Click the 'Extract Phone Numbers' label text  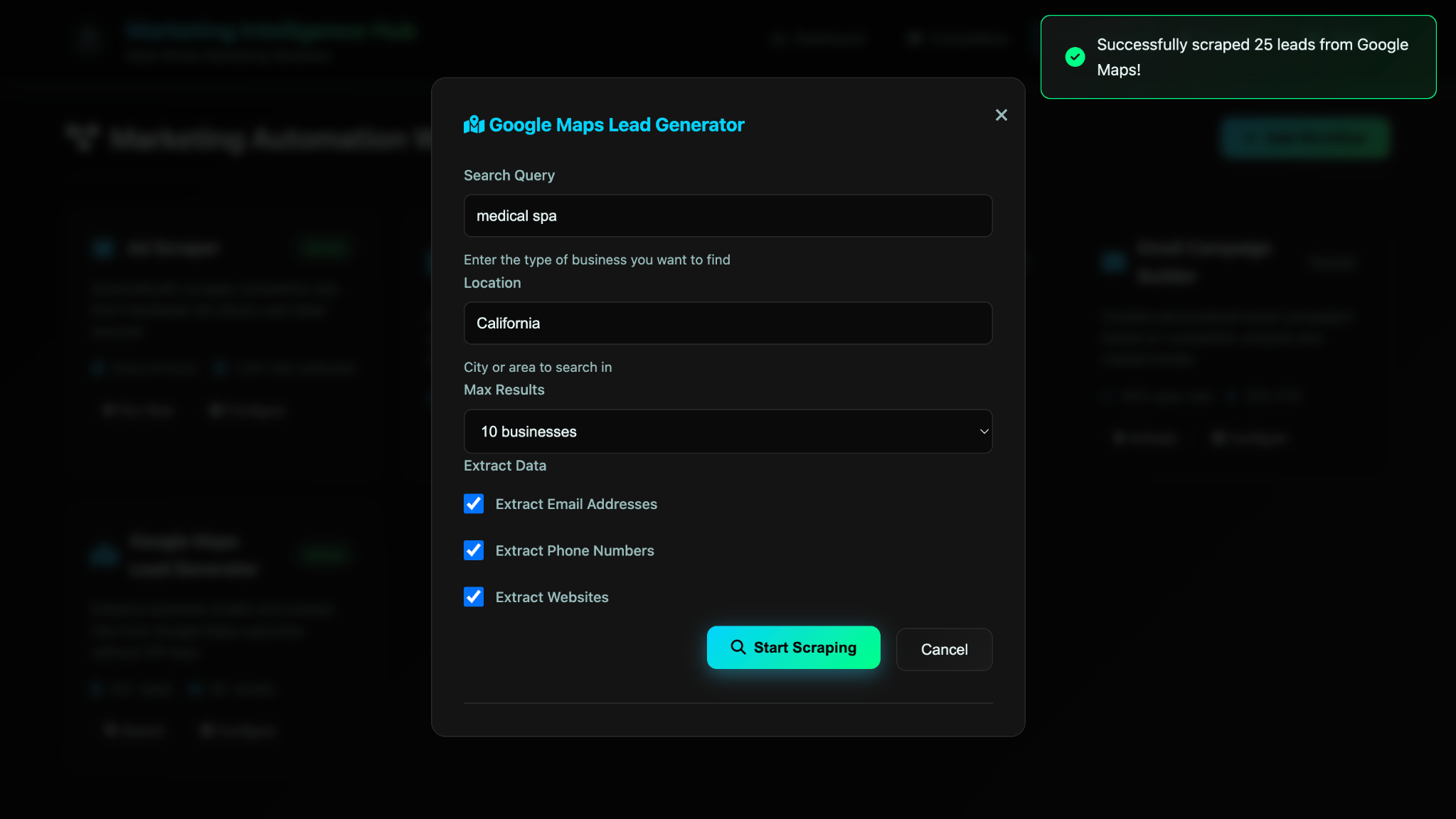(575, 551)
